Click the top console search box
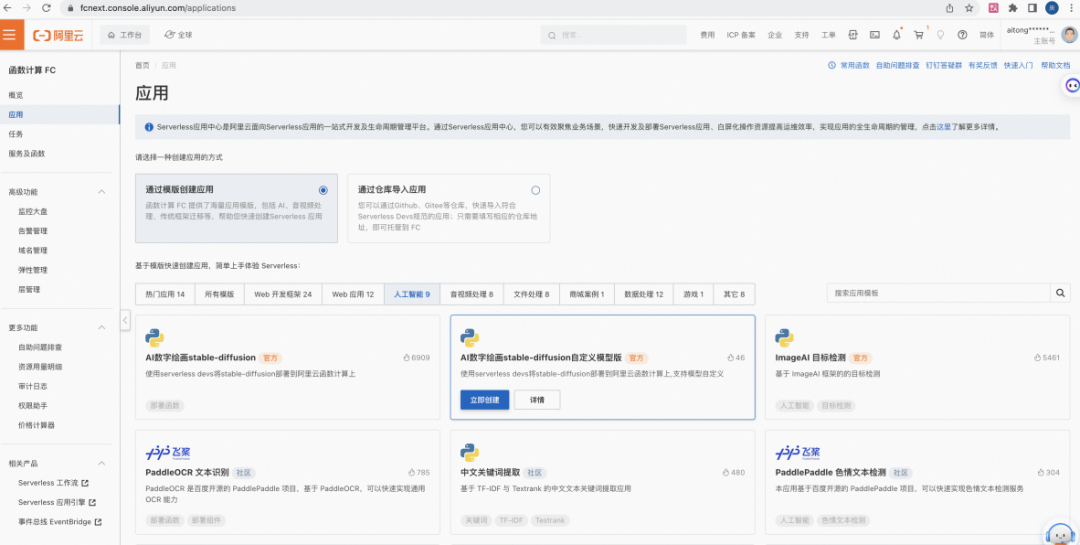This screenshot has width=1080, height=545. (x=614, y=35)
